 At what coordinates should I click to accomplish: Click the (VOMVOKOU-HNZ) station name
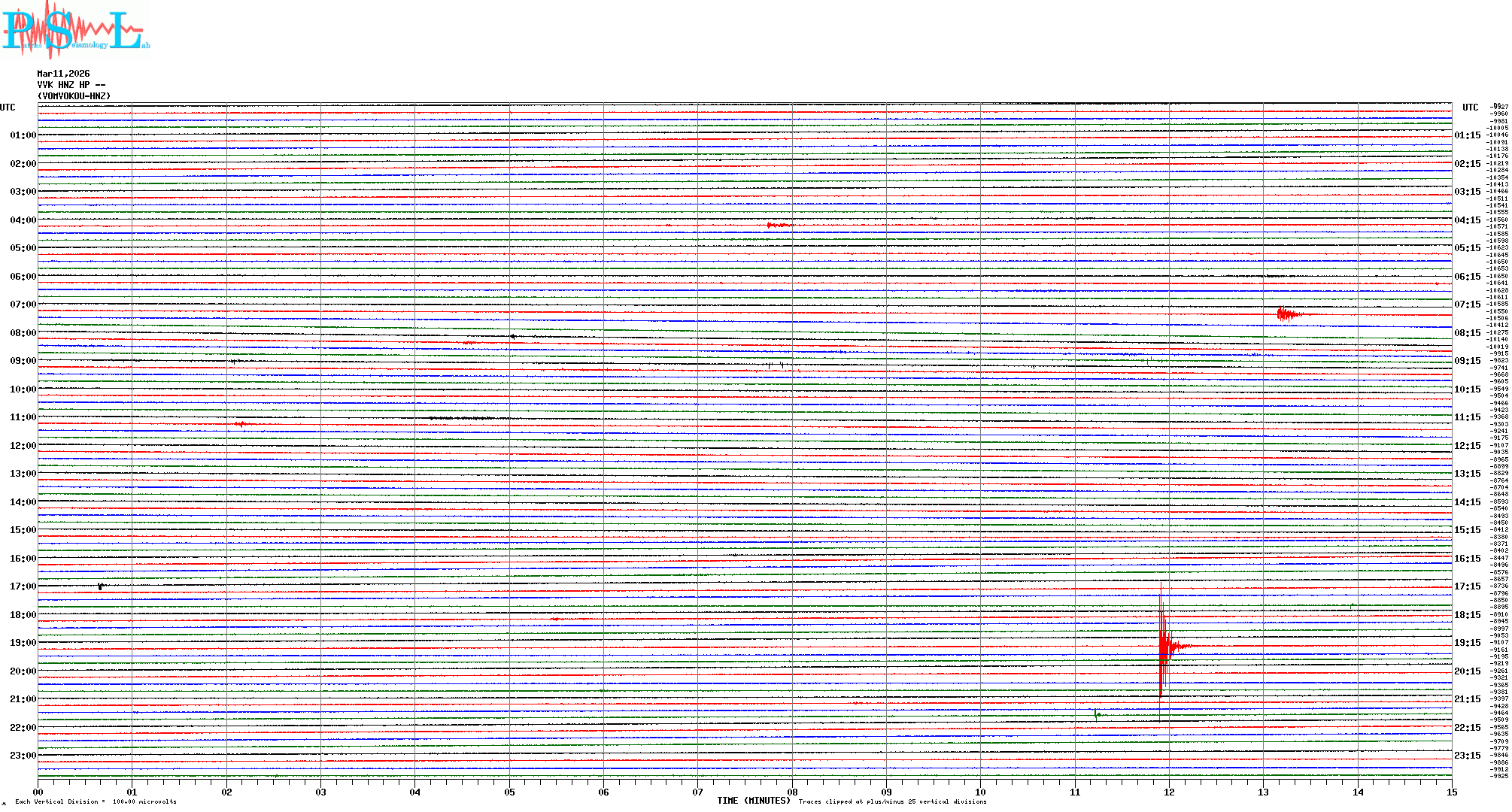click(74, 96)
